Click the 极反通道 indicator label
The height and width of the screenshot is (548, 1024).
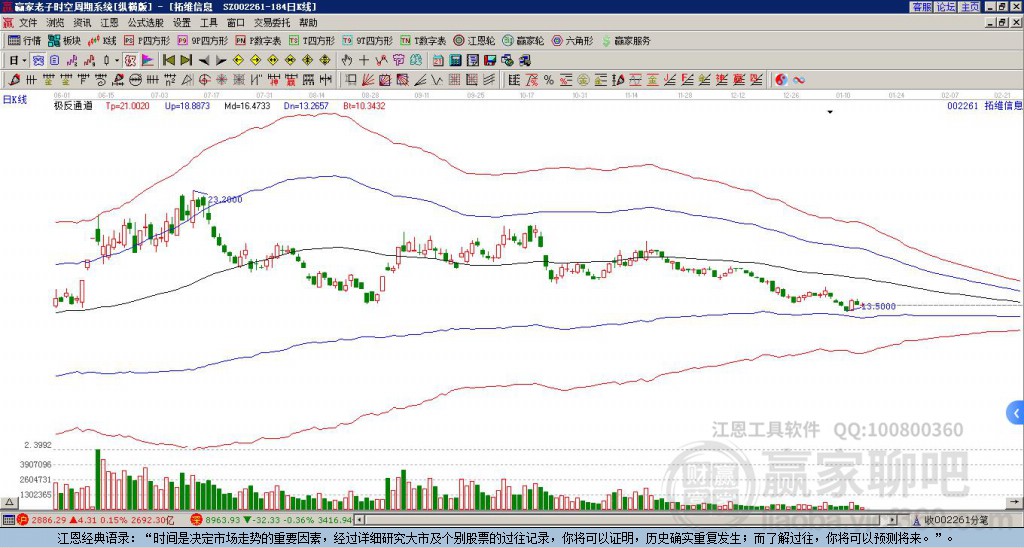click(72, 106)
